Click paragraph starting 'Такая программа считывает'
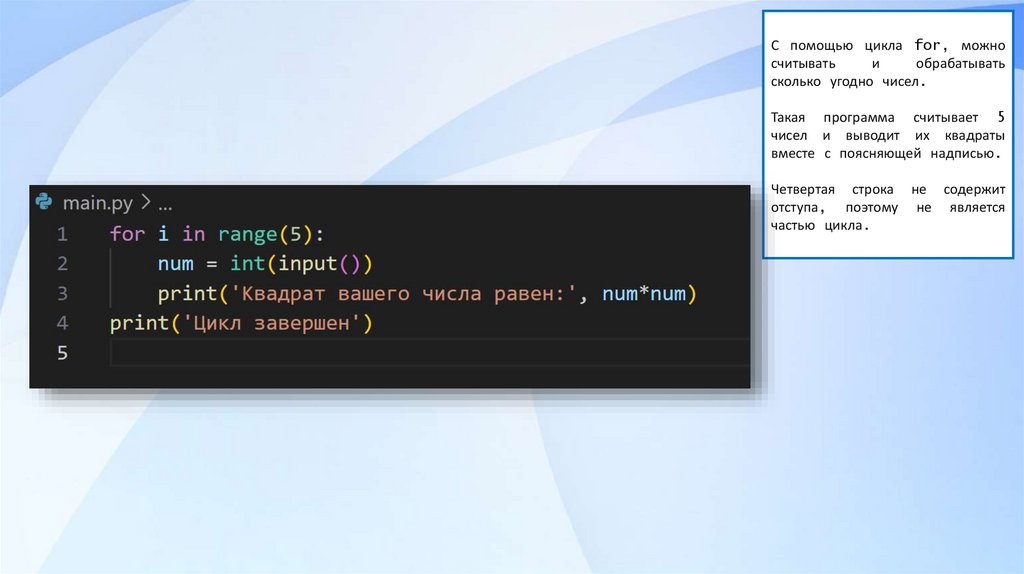Image resolution: width=1024 pixels, height=574 pixels. pos(888,135)
